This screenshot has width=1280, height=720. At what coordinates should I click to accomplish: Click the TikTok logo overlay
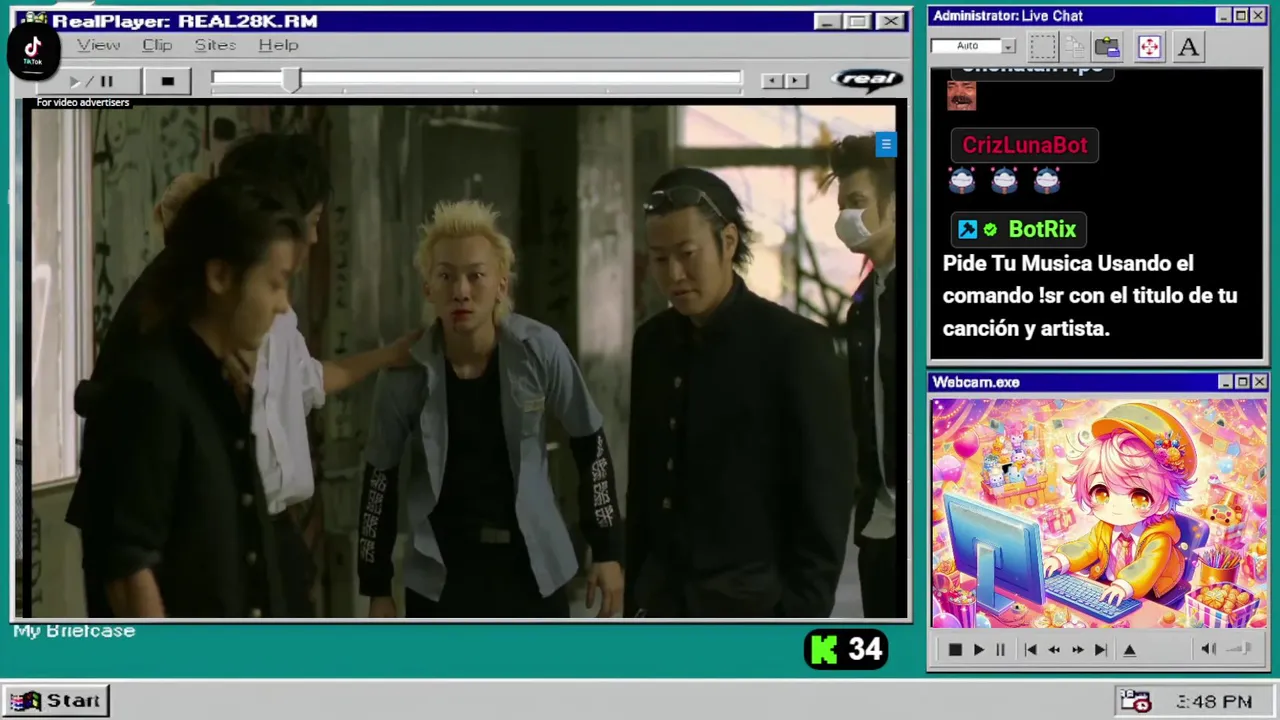pyautogui.click(x=33, y=50)
